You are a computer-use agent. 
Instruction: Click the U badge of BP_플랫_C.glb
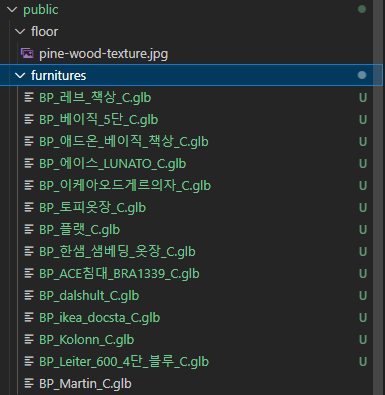coord(363,230)
